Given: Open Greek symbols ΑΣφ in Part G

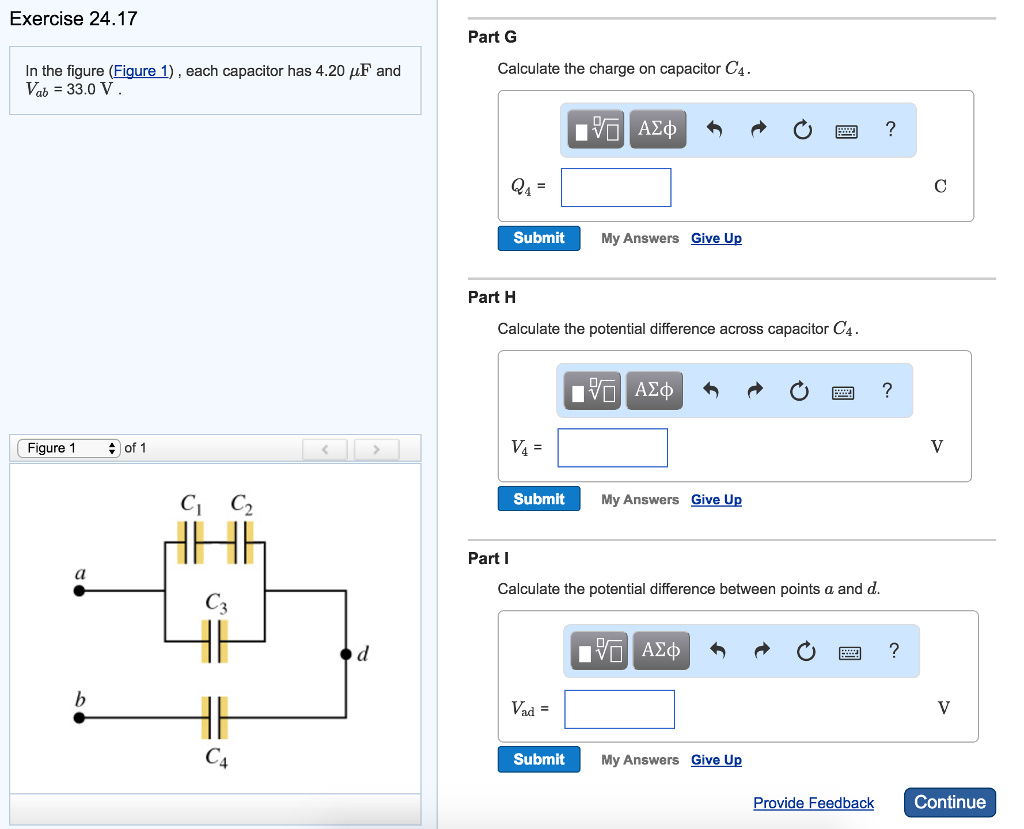Looking at the screenshot, I should [657, 129].
